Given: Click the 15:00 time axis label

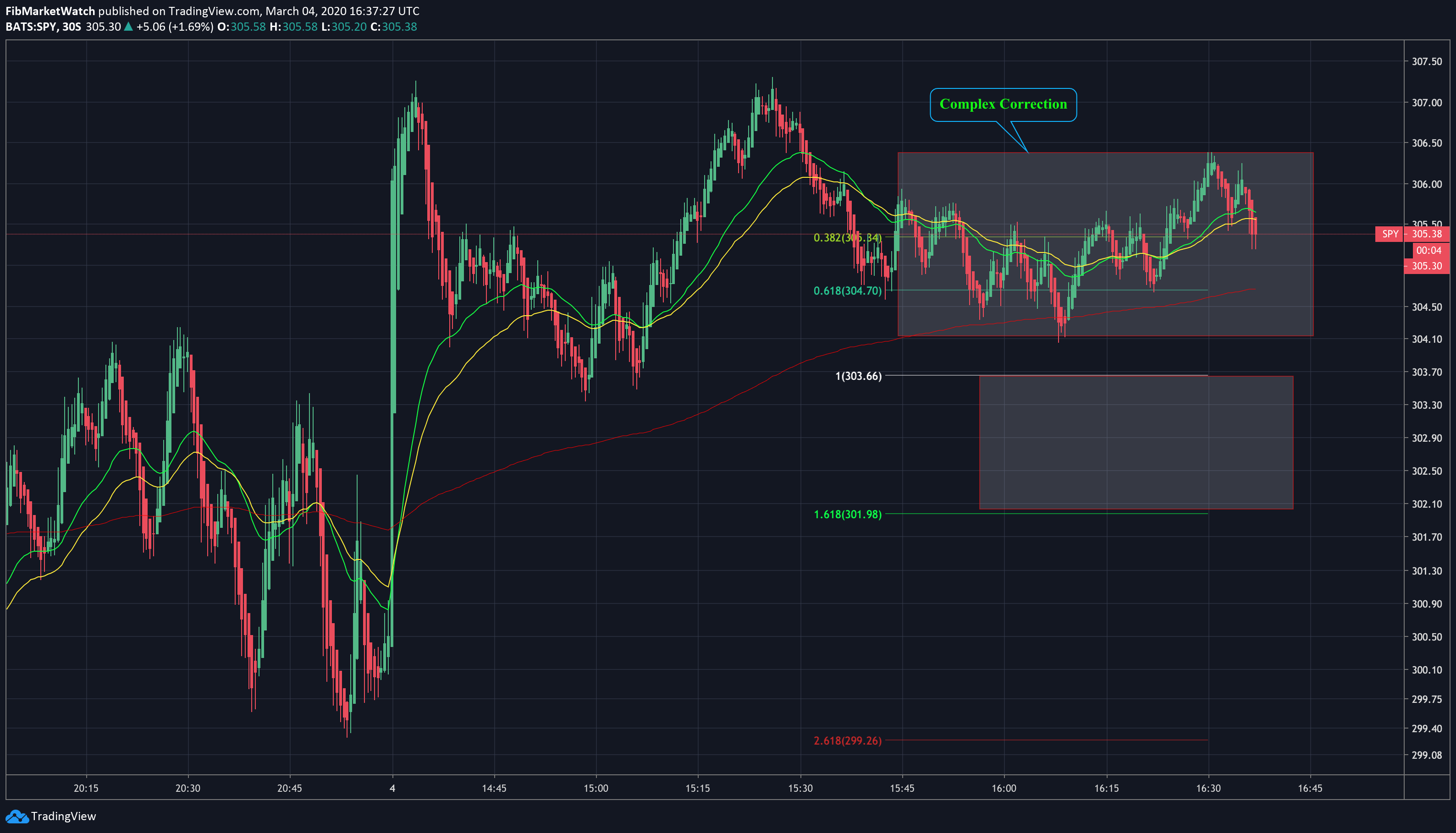Looking at the screenshot, I should pos(596,789).
